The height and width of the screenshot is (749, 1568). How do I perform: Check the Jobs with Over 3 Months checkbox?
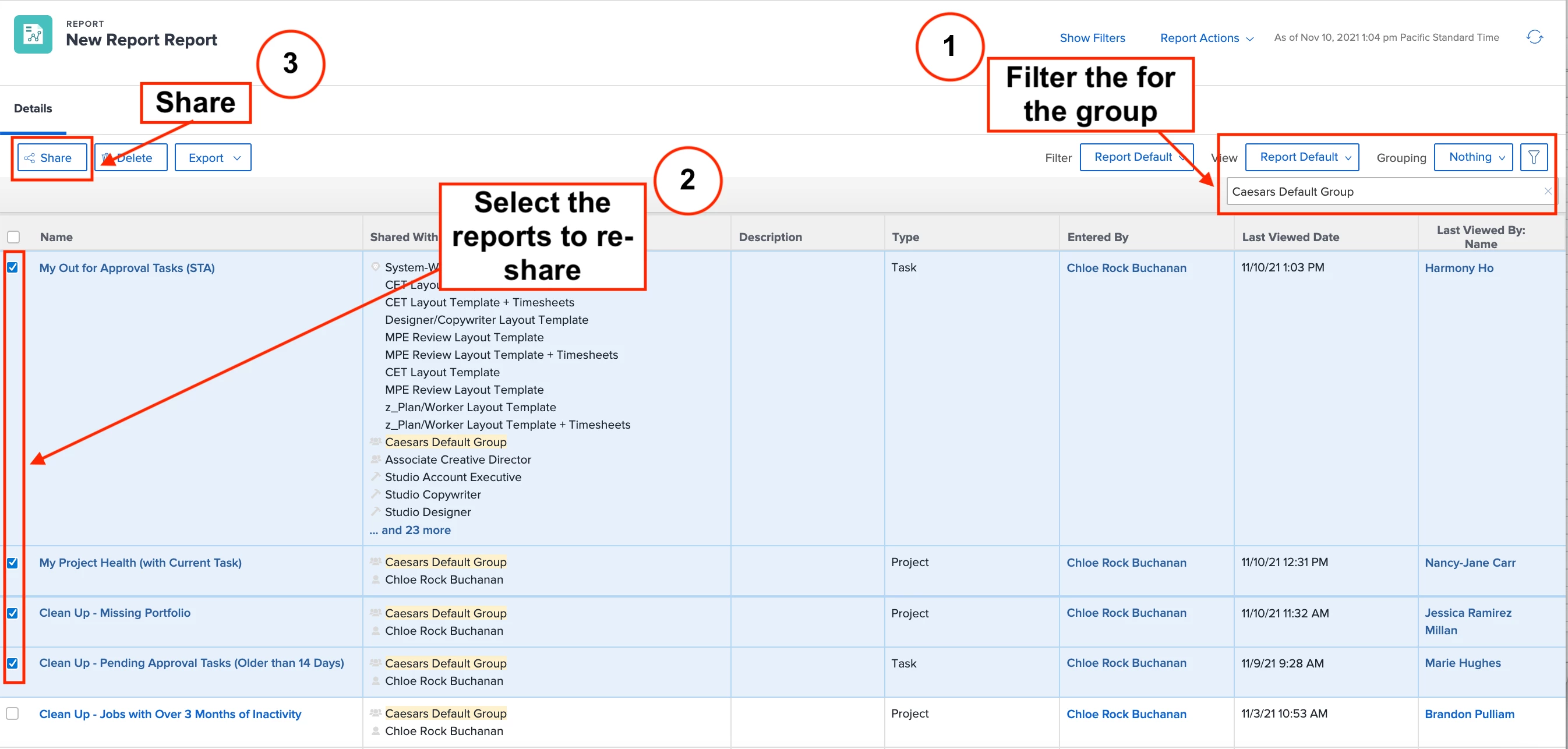pyautogui.click(x=13, y=713)
